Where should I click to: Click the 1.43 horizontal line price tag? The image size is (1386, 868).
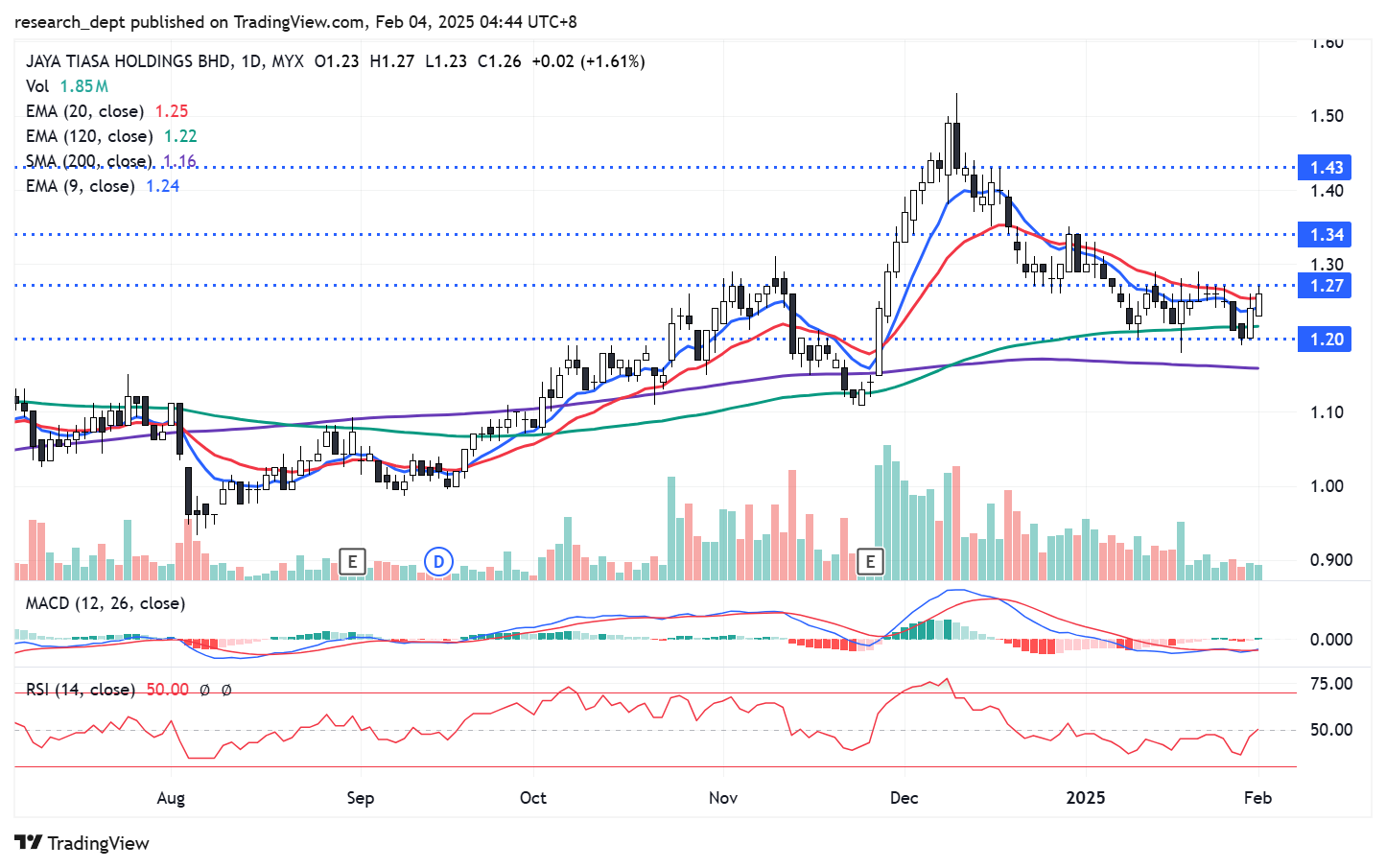(x=1325, y=168)
